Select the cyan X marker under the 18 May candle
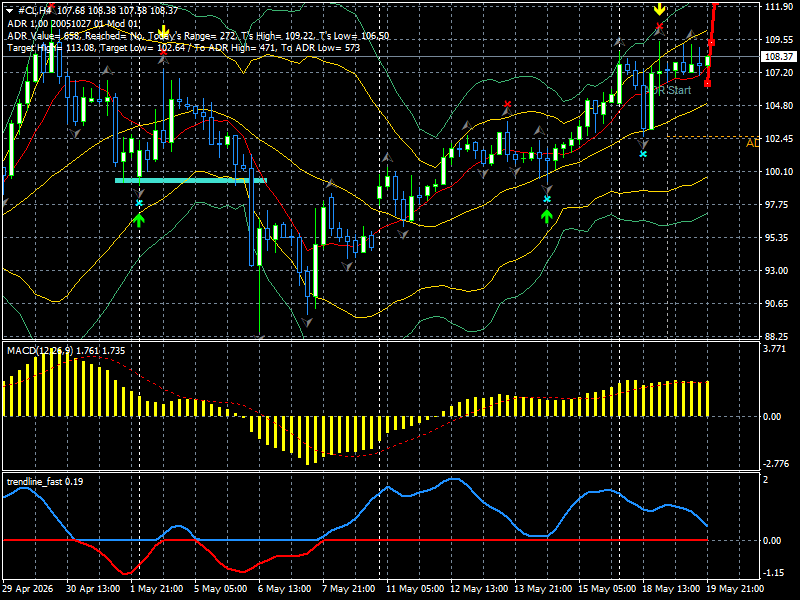Viewport: 800px width, 600px height. 643,154
